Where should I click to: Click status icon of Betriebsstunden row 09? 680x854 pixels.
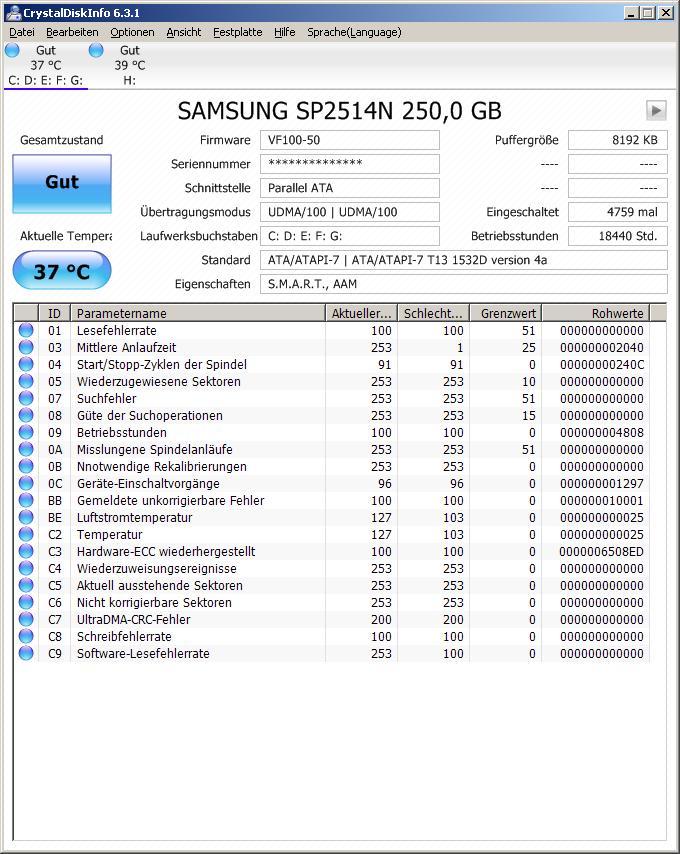coord(26,432)
